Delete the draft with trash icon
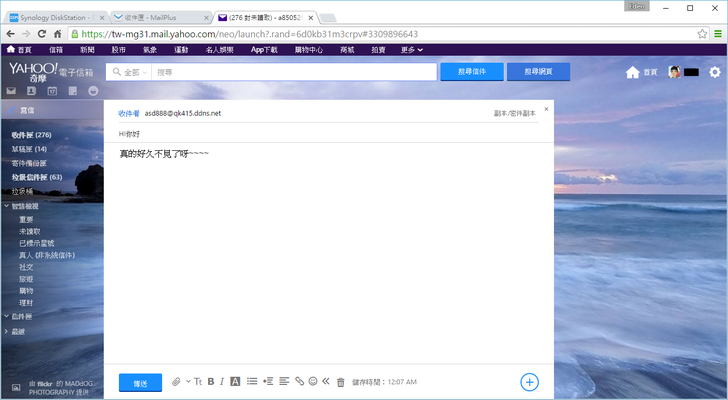 (x=340, y=382)
